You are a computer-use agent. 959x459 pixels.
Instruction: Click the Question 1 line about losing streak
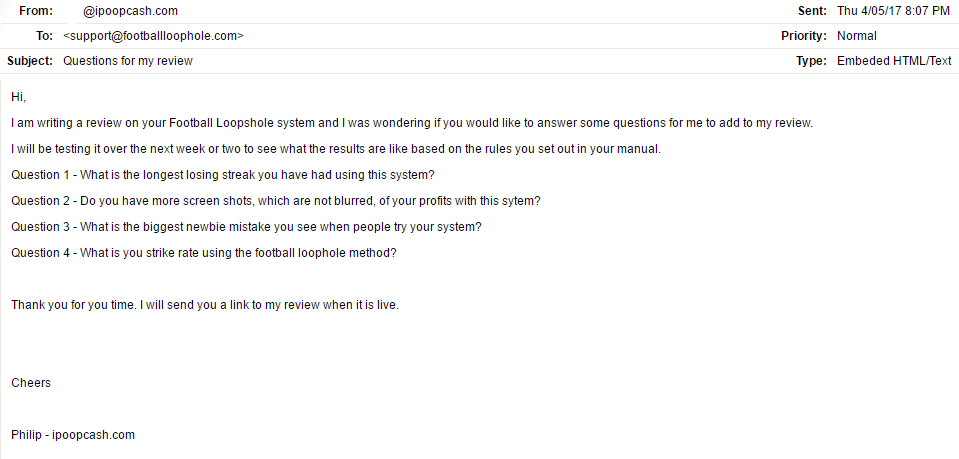(x=223, y=175)
